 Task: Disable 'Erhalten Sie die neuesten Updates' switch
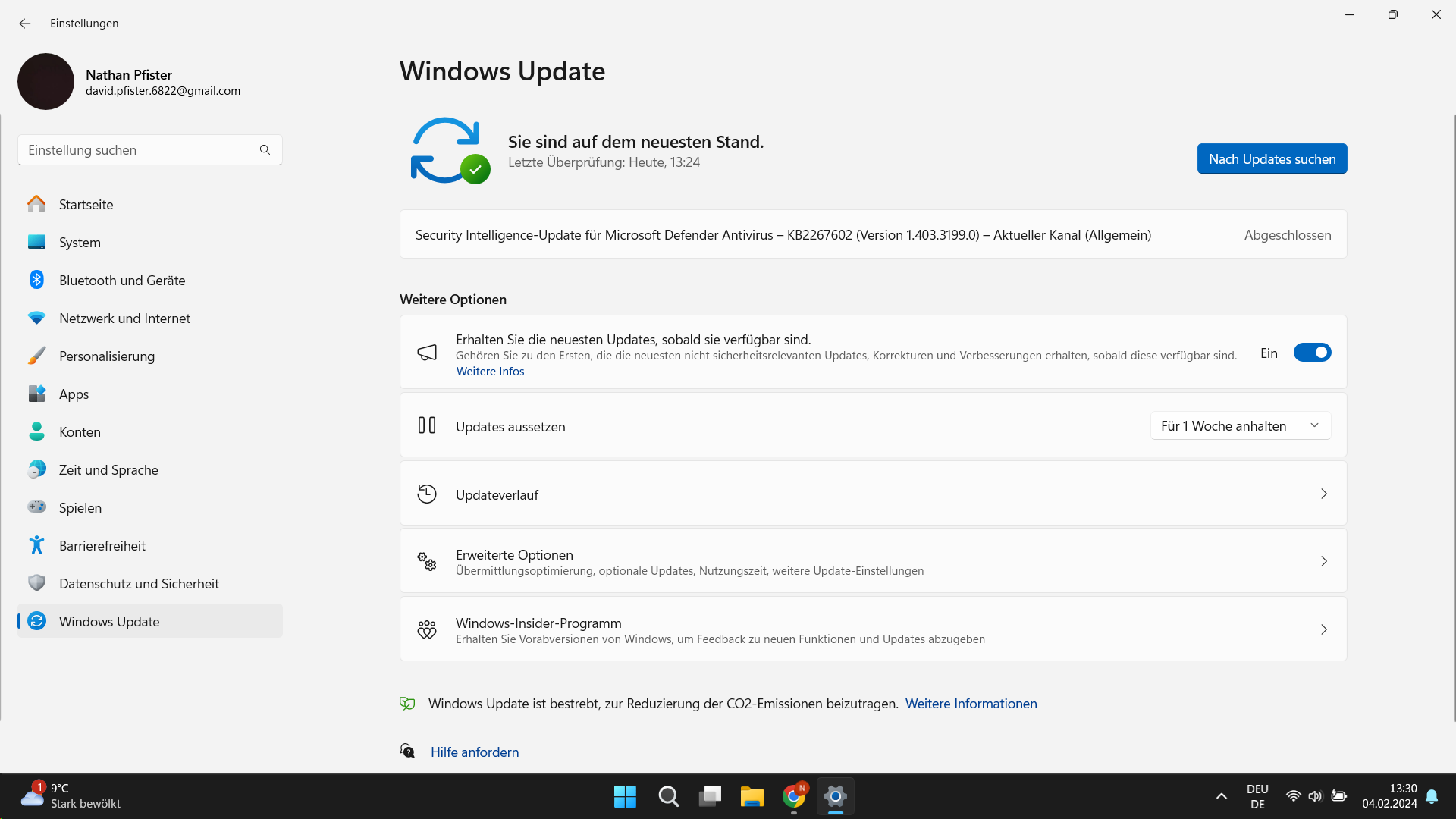point(1311,352)
